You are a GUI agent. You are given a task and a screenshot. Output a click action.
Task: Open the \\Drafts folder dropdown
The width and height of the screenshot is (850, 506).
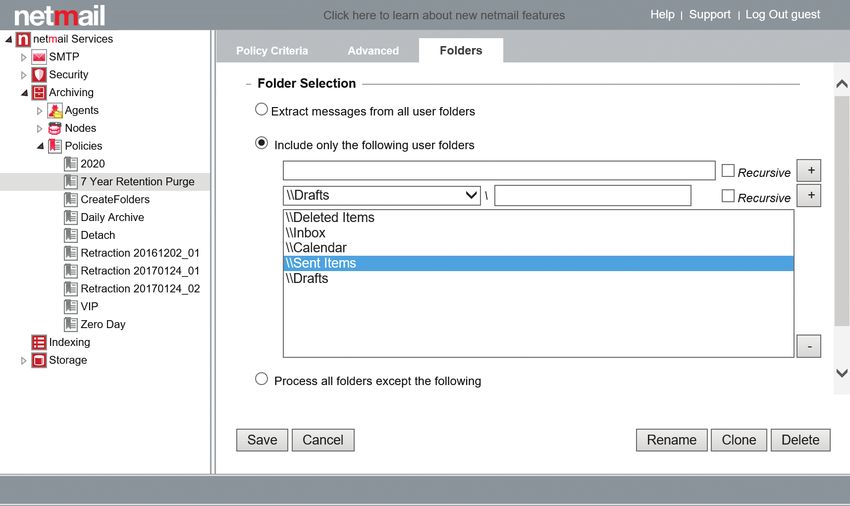[x=382, y=196]
